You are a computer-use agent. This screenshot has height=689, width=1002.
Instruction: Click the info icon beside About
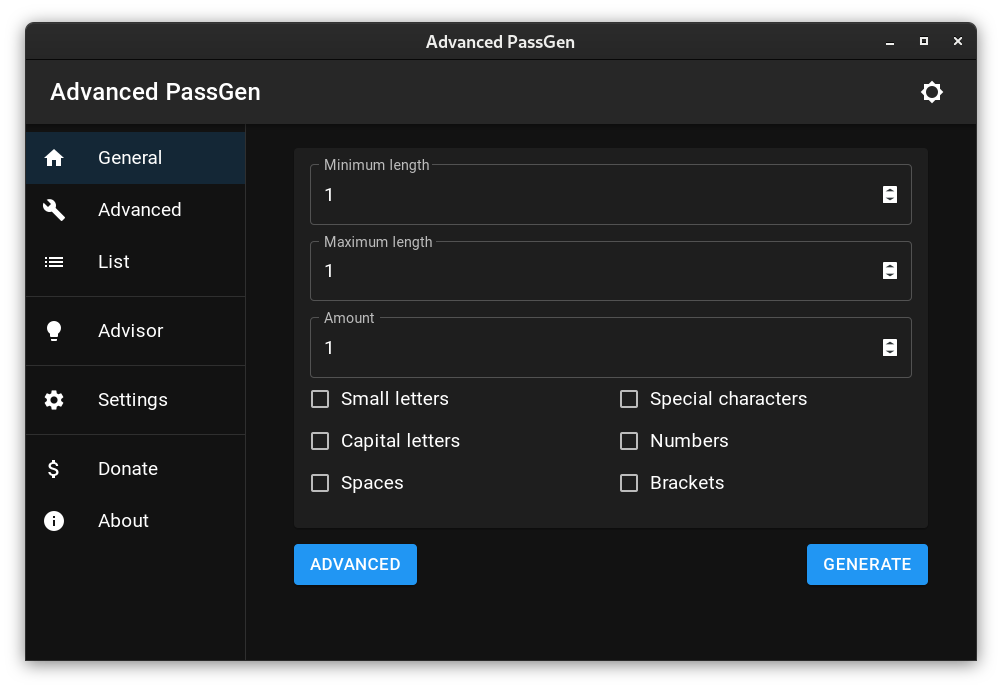coord(54,521)
